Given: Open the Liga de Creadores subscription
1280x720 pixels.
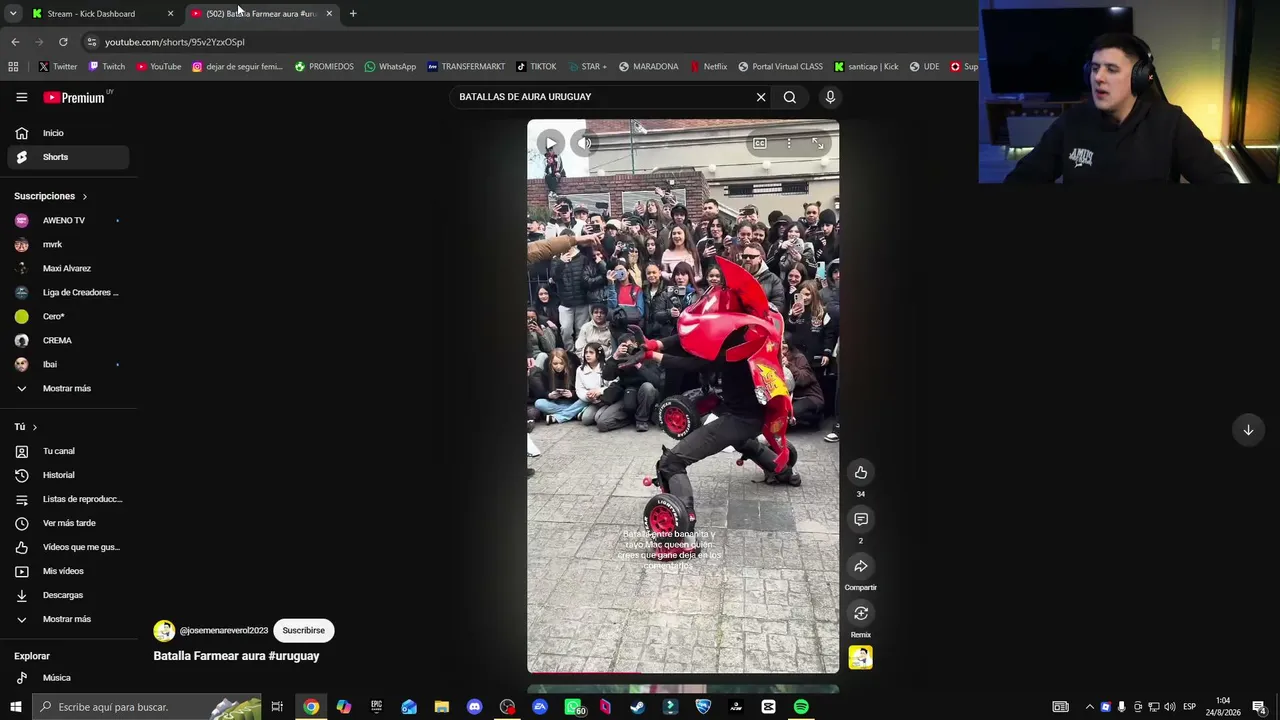Looking at the screenshot, I should [68, 292].
